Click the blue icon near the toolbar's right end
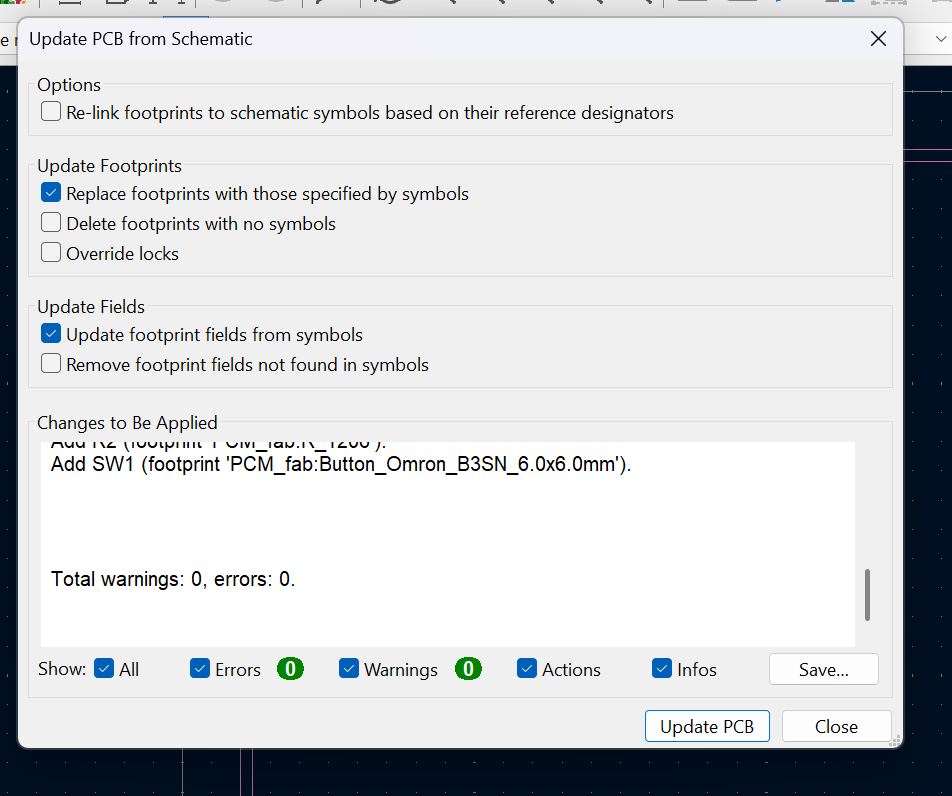Viewport: 952px width, 796px height. coord(846,4)
